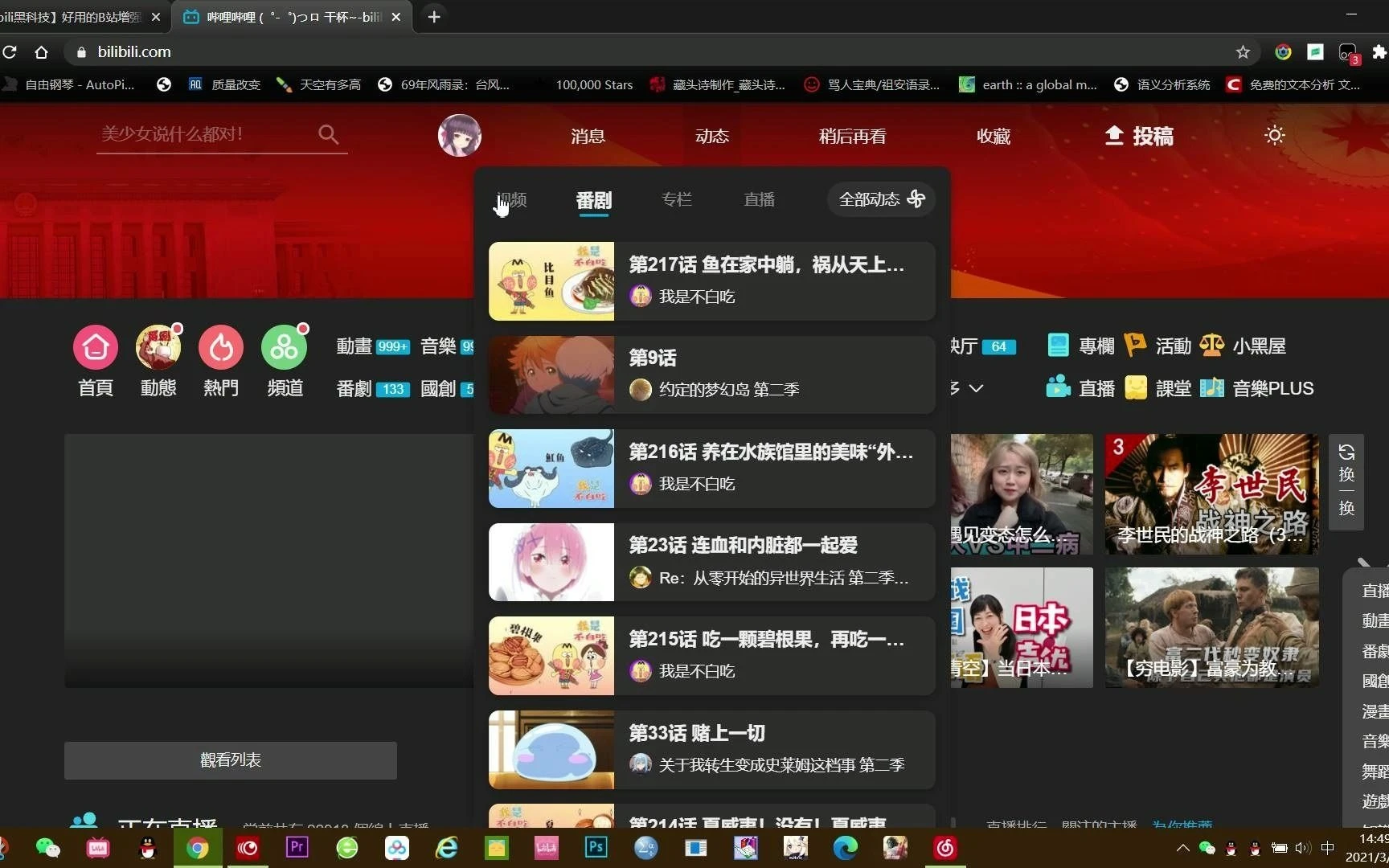Screen dimensions: 1389x868
Task: Open 消息 messages menu
Action: [588, 136]
